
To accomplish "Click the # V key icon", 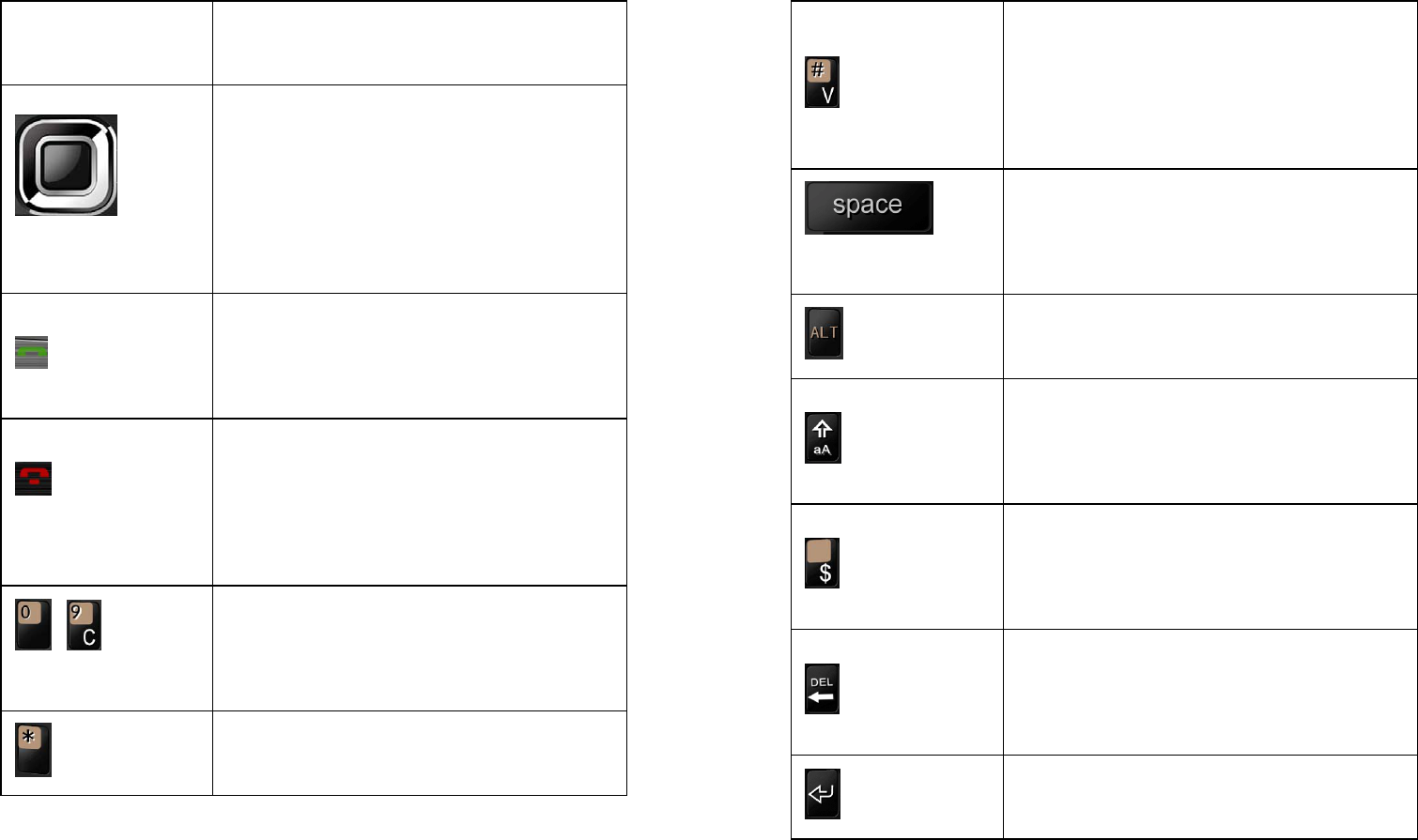I will [822, 82].
